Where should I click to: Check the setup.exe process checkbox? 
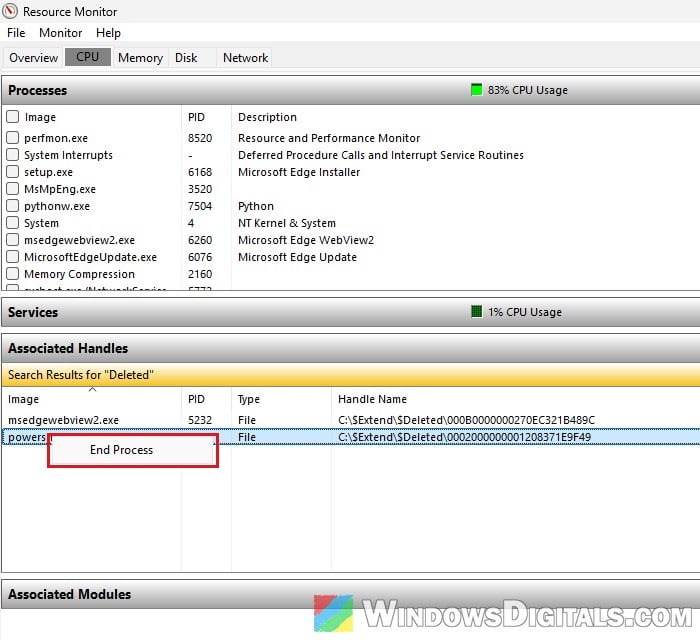click(12, 171)
